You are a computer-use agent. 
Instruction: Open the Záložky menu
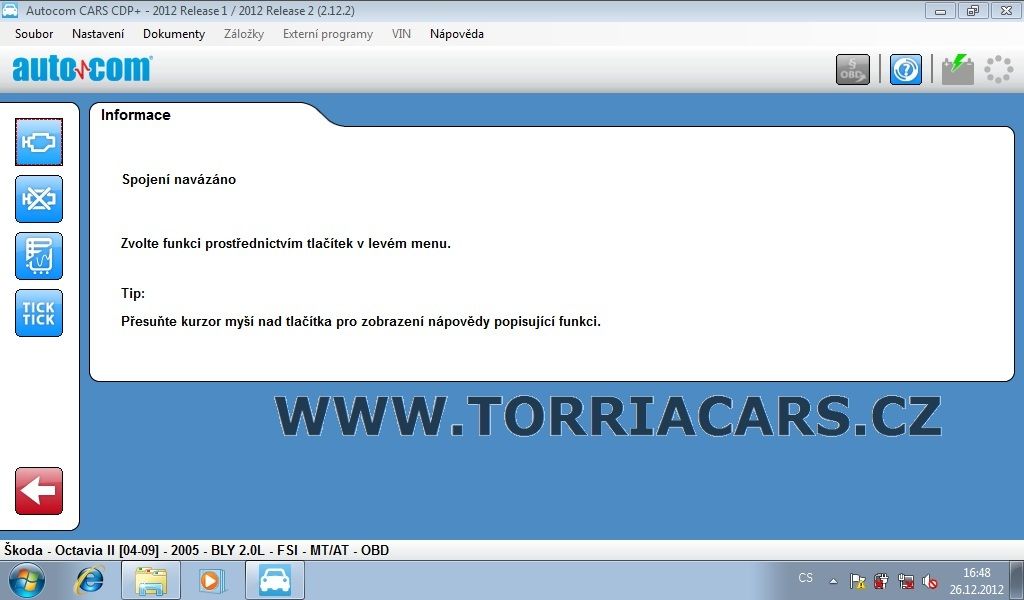point(244,34)
